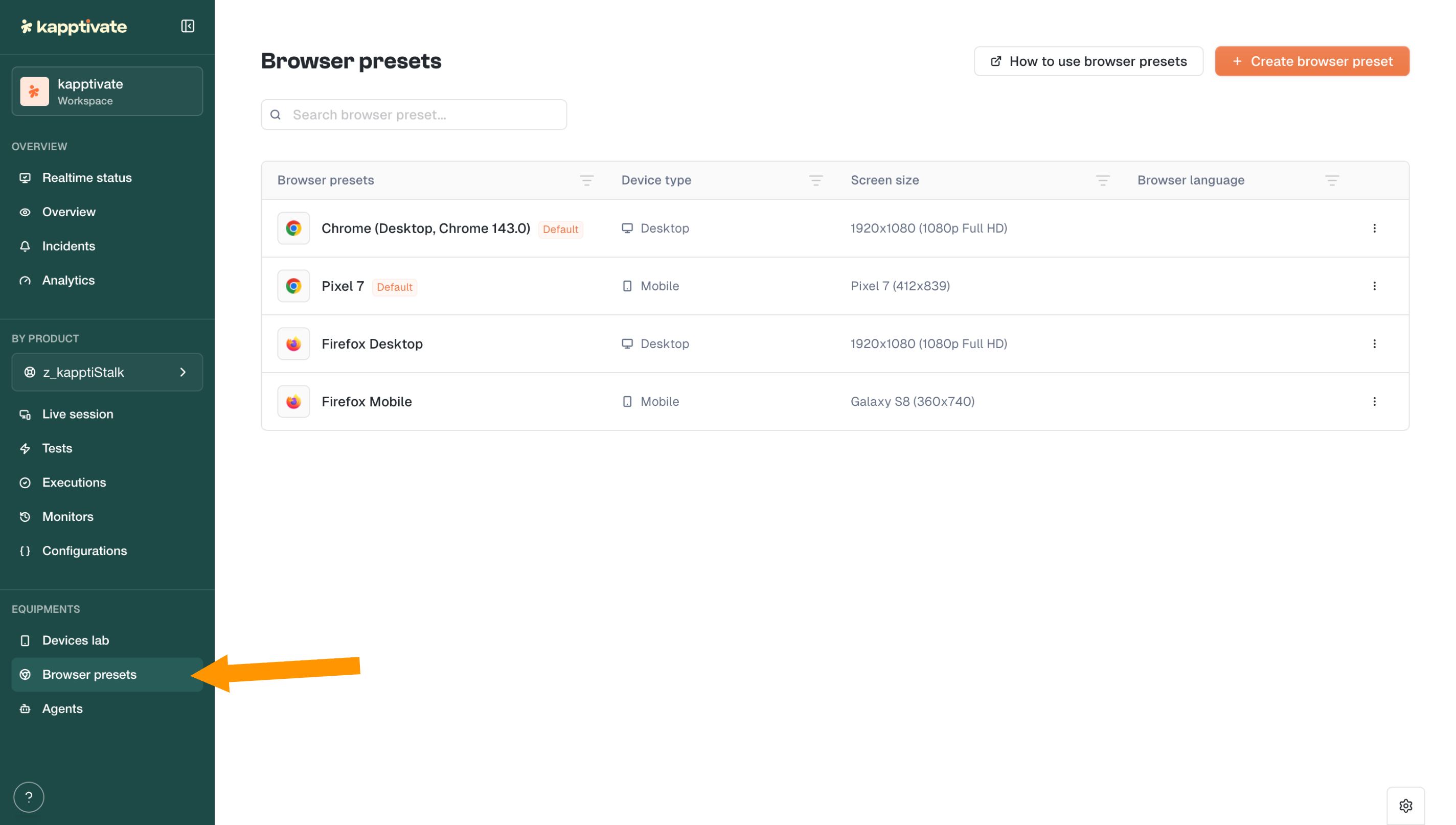Click the Firefox Desktop browser icon

click(293, 343)
